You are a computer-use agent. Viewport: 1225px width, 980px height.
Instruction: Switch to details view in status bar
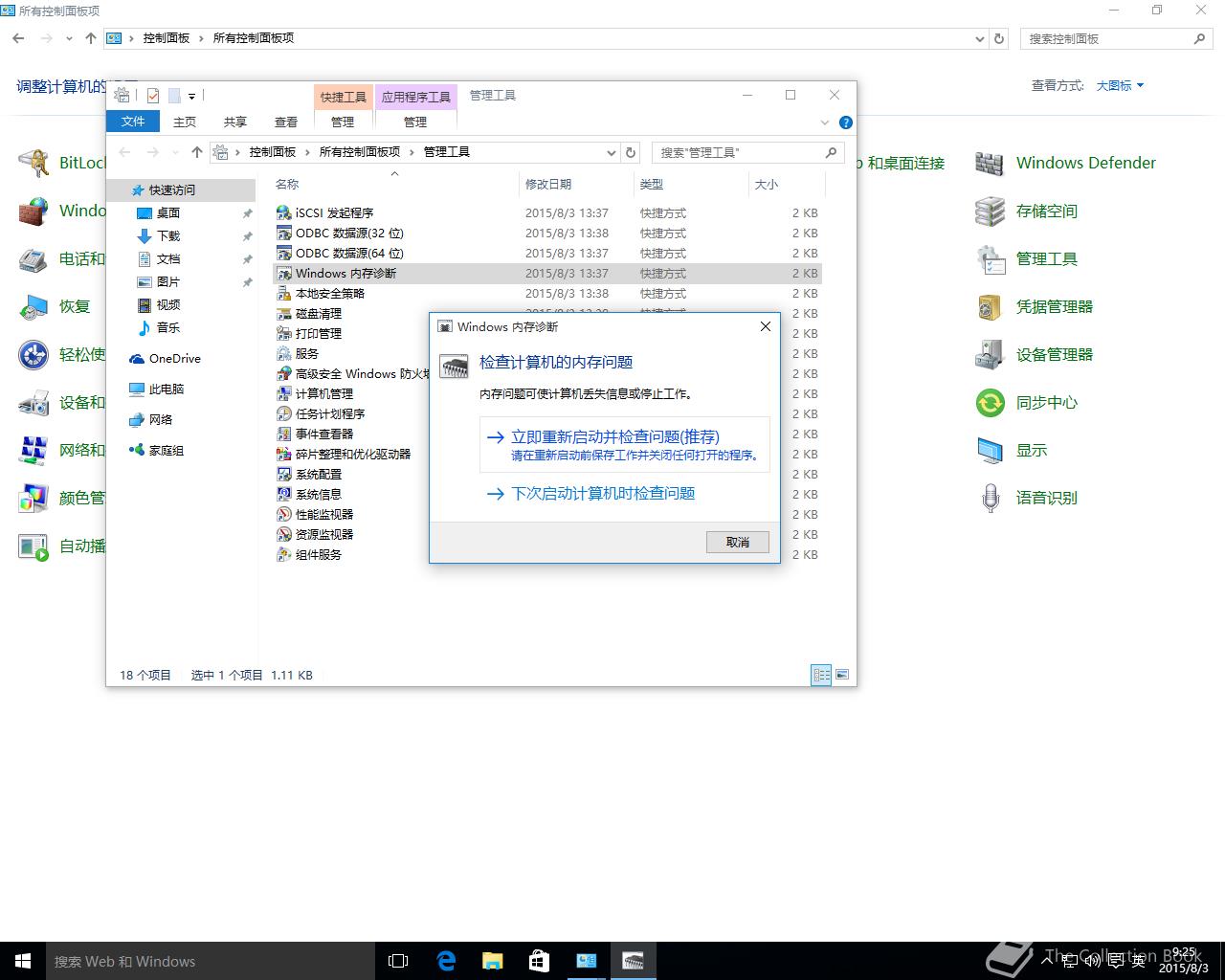pos(821,675)
